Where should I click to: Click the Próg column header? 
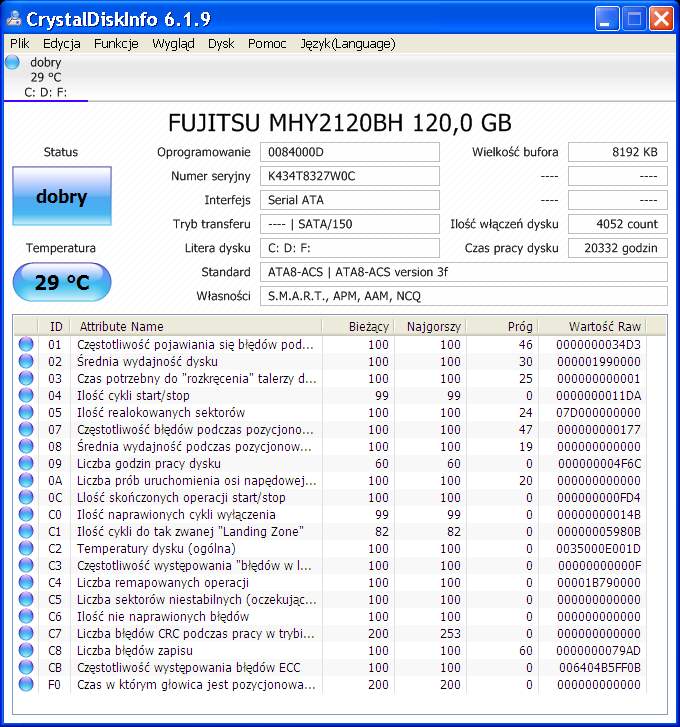tap(502, 326)
